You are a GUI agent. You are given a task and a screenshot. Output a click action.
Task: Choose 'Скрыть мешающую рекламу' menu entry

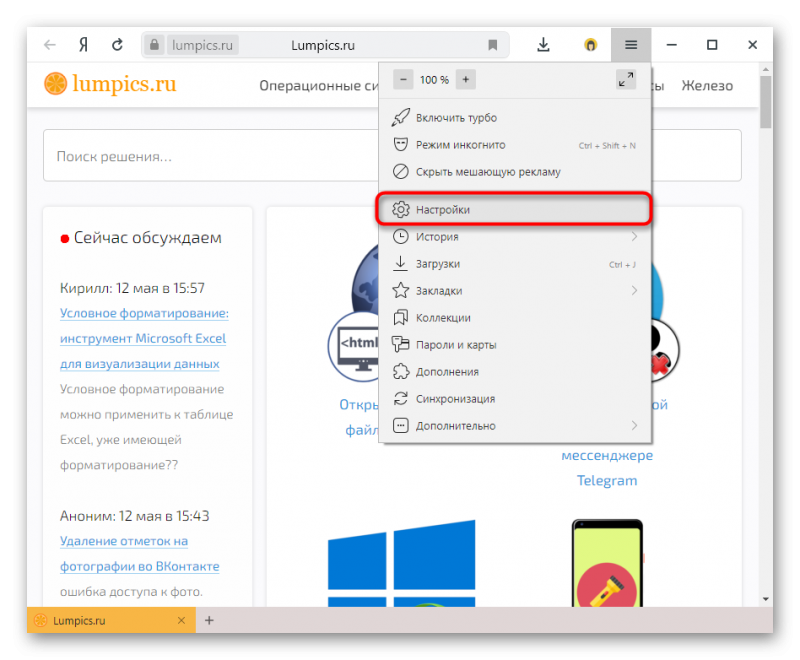click(x=515, y=172)
